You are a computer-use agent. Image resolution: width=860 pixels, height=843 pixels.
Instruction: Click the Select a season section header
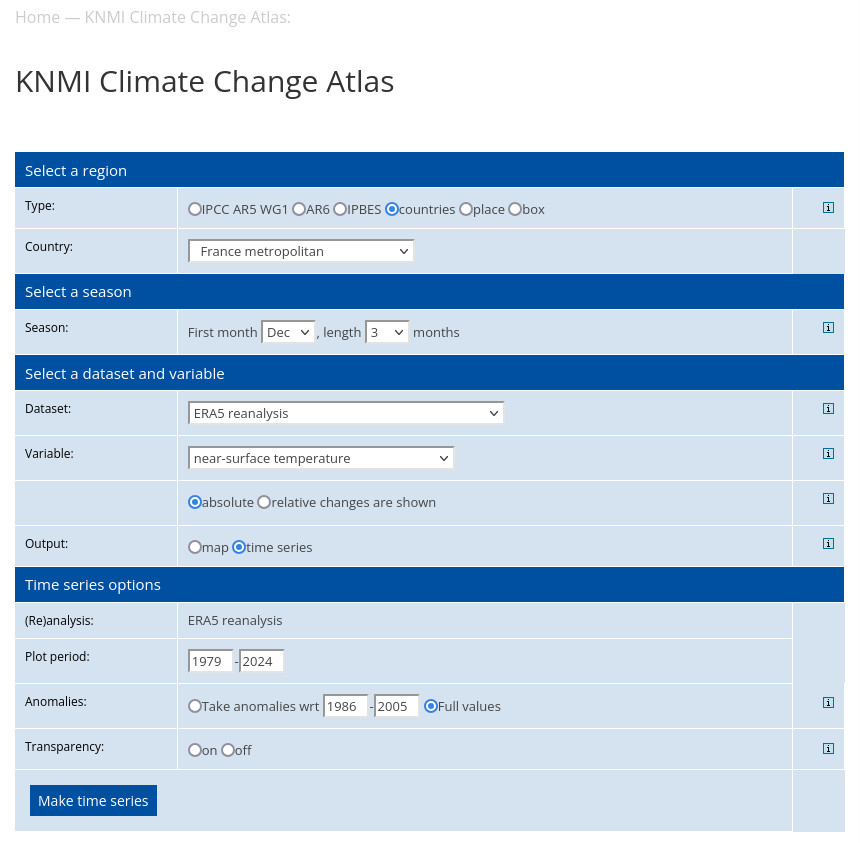coord(429,292)
